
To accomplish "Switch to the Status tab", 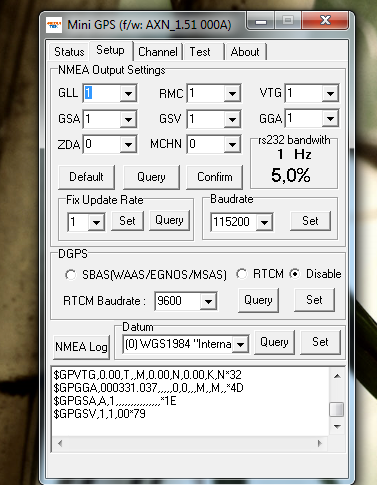I will tap(69, 52).
